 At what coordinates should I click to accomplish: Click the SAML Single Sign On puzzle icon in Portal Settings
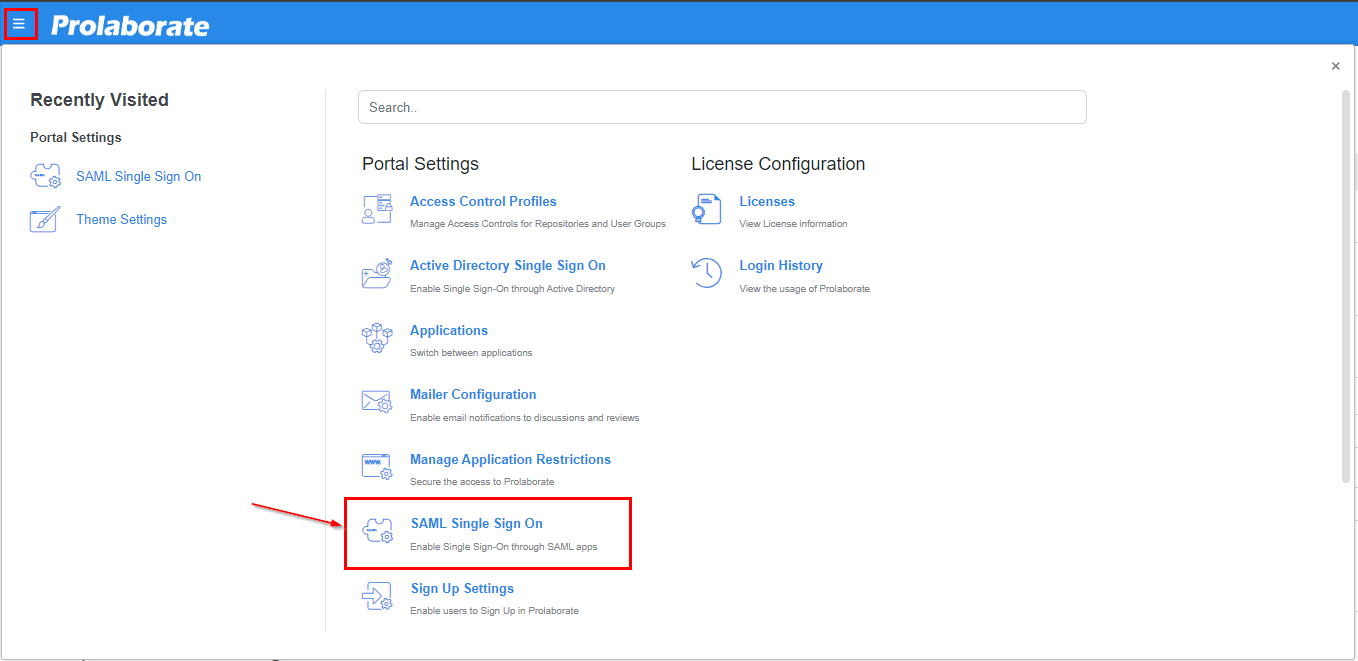point(378,531)
